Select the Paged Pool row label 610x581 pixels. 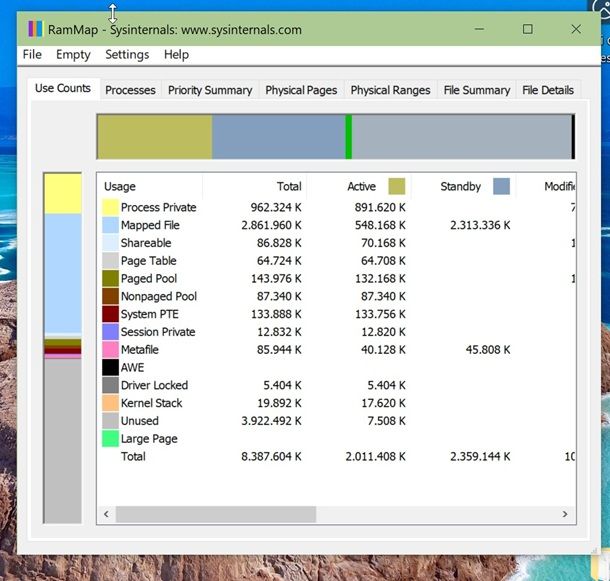149,278
